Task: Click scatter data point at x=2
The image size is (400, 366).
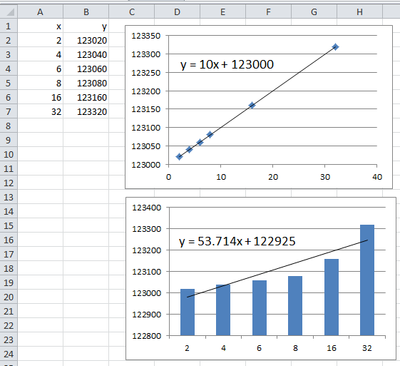Action: [179, 157]
